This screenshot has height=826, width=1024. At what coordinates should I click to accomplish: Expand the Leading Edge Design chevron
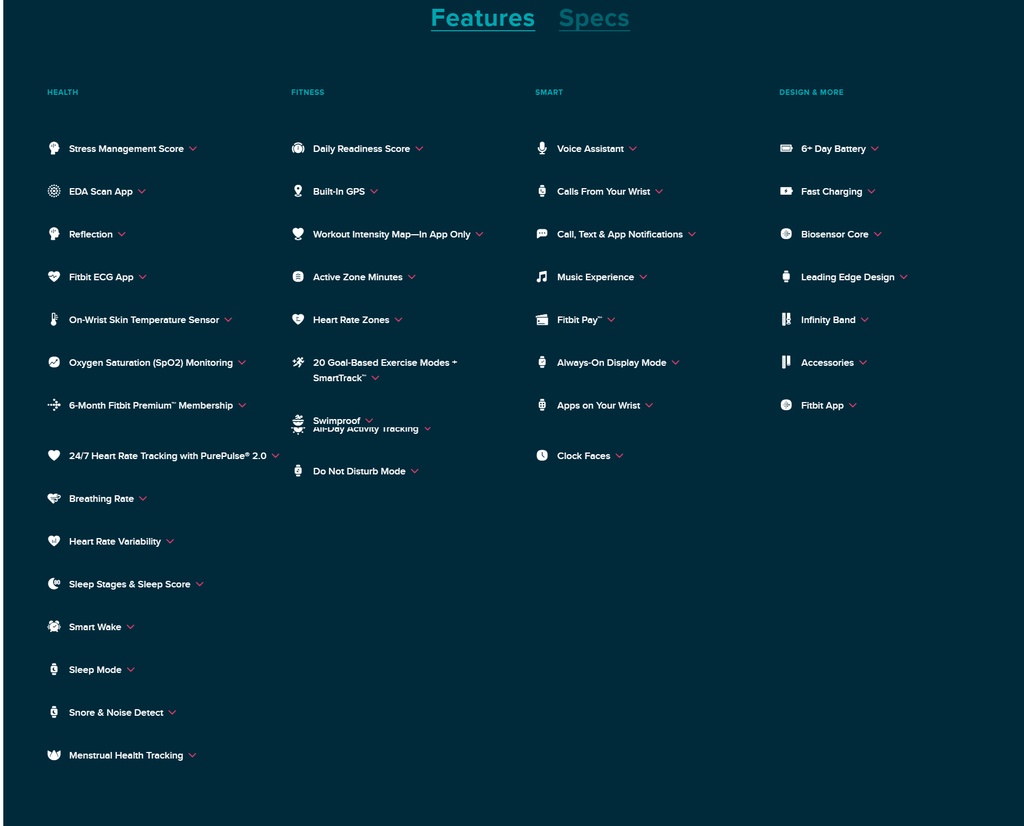pos(904,278)
